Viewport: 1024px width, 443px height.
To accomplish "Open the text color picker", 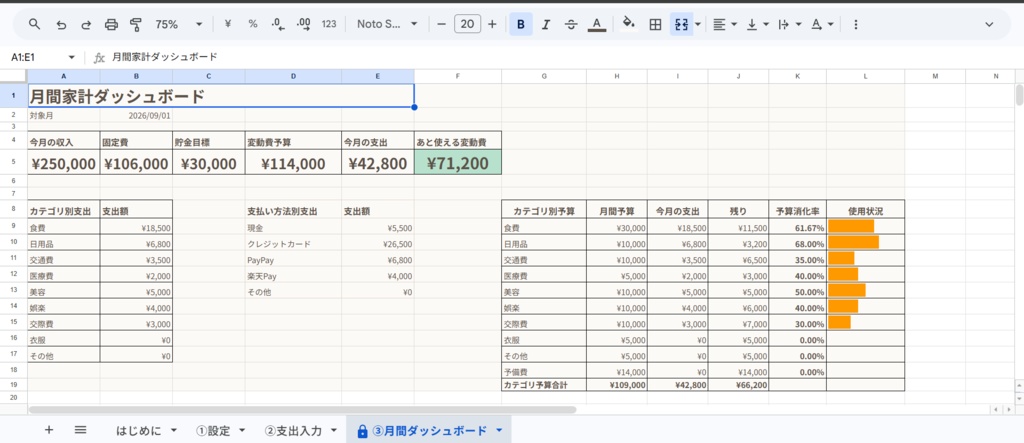I will pos(596,24).
